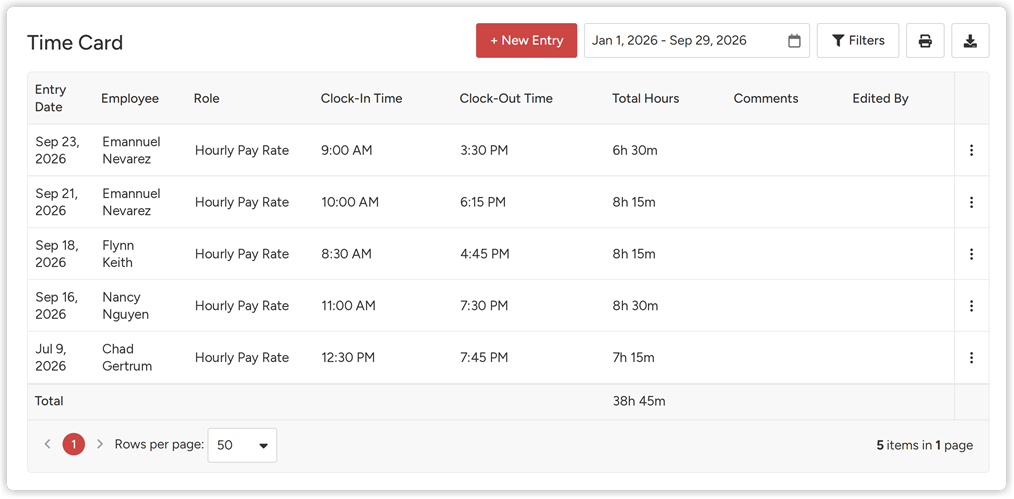Click the 4:45 PM clock-out cell
The width and height of the screenshot is (1014, 499).
[485, 254]
